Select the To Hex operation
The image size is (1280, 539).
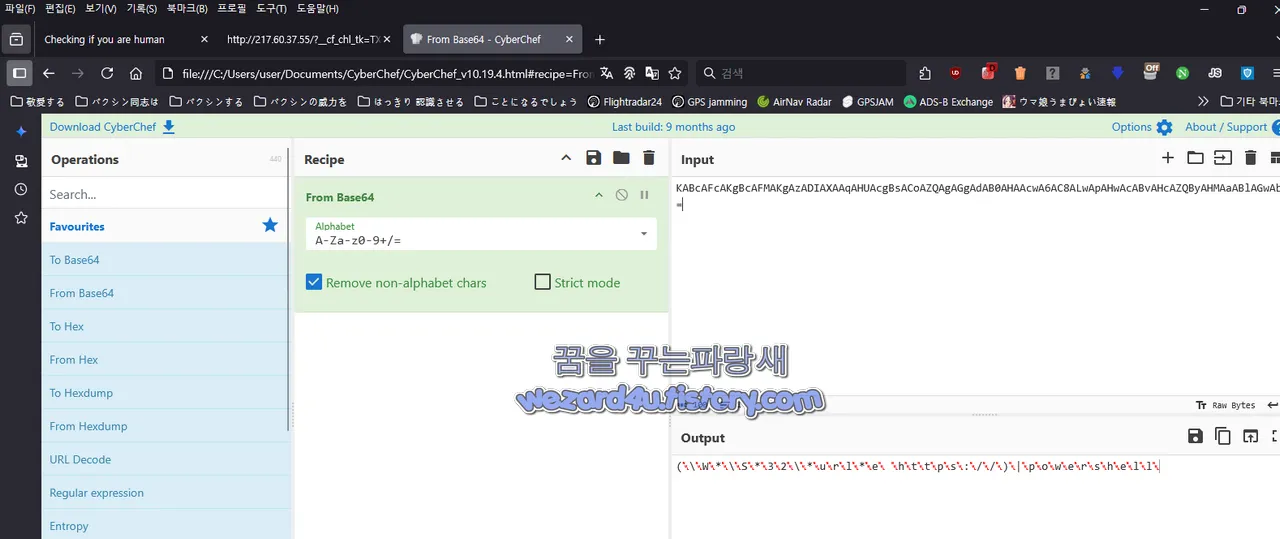[x=165, y=326]
